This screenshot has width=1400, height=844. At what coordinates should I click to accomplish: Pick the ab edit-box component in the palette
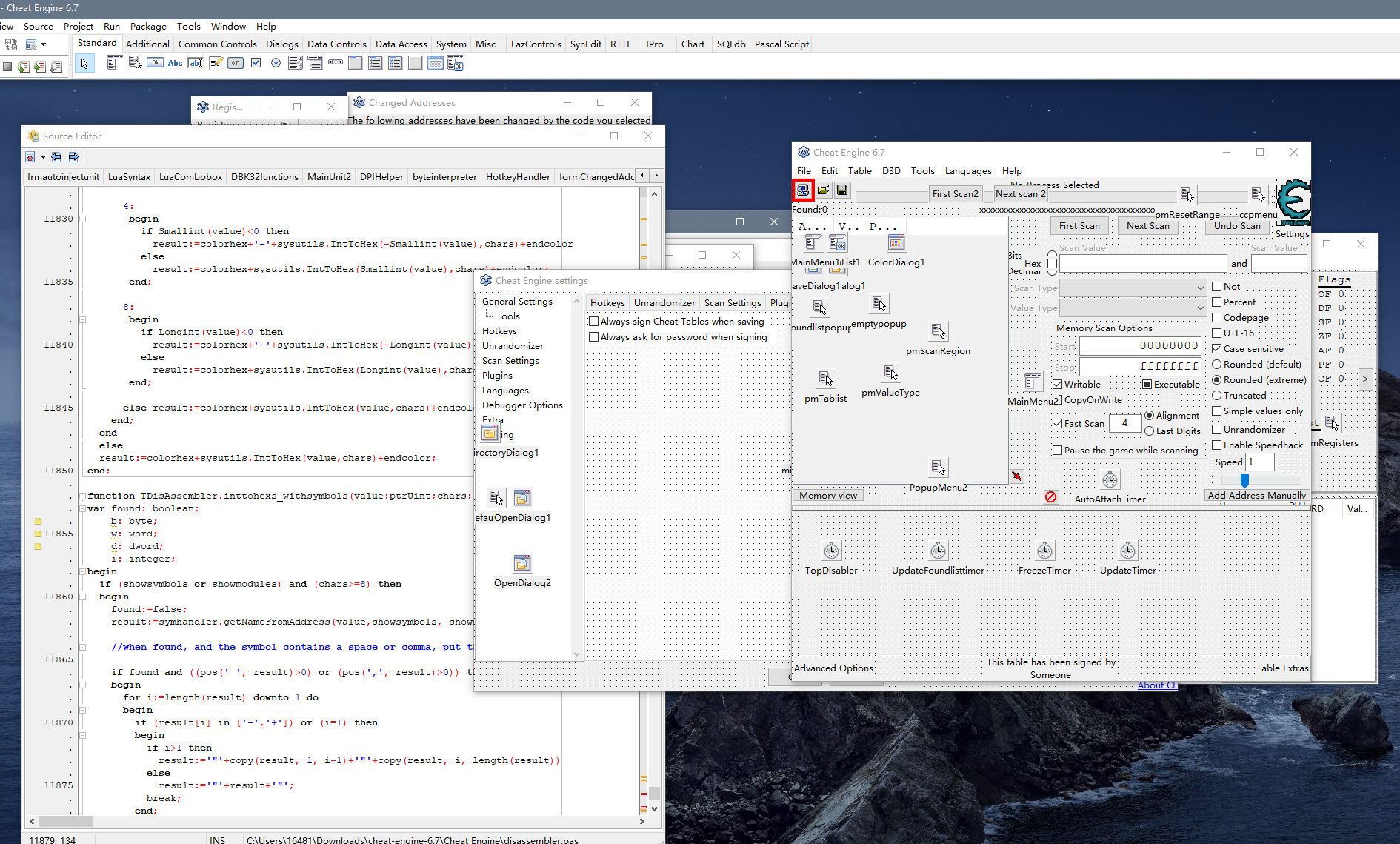(195, 63)
